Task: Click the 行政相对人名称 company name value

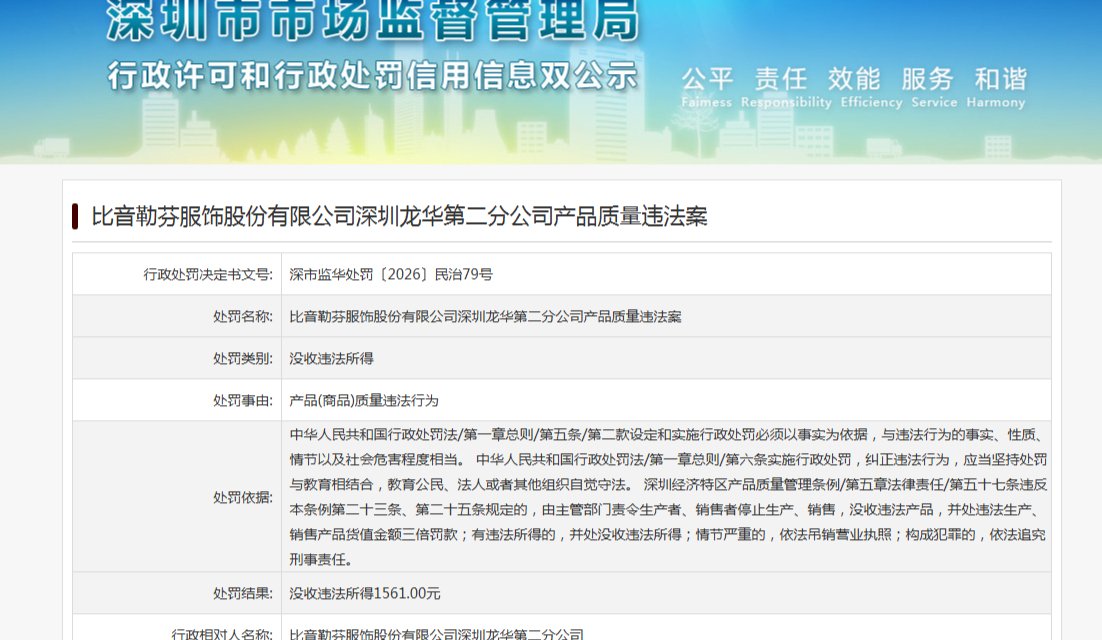Action: point(436,634)
